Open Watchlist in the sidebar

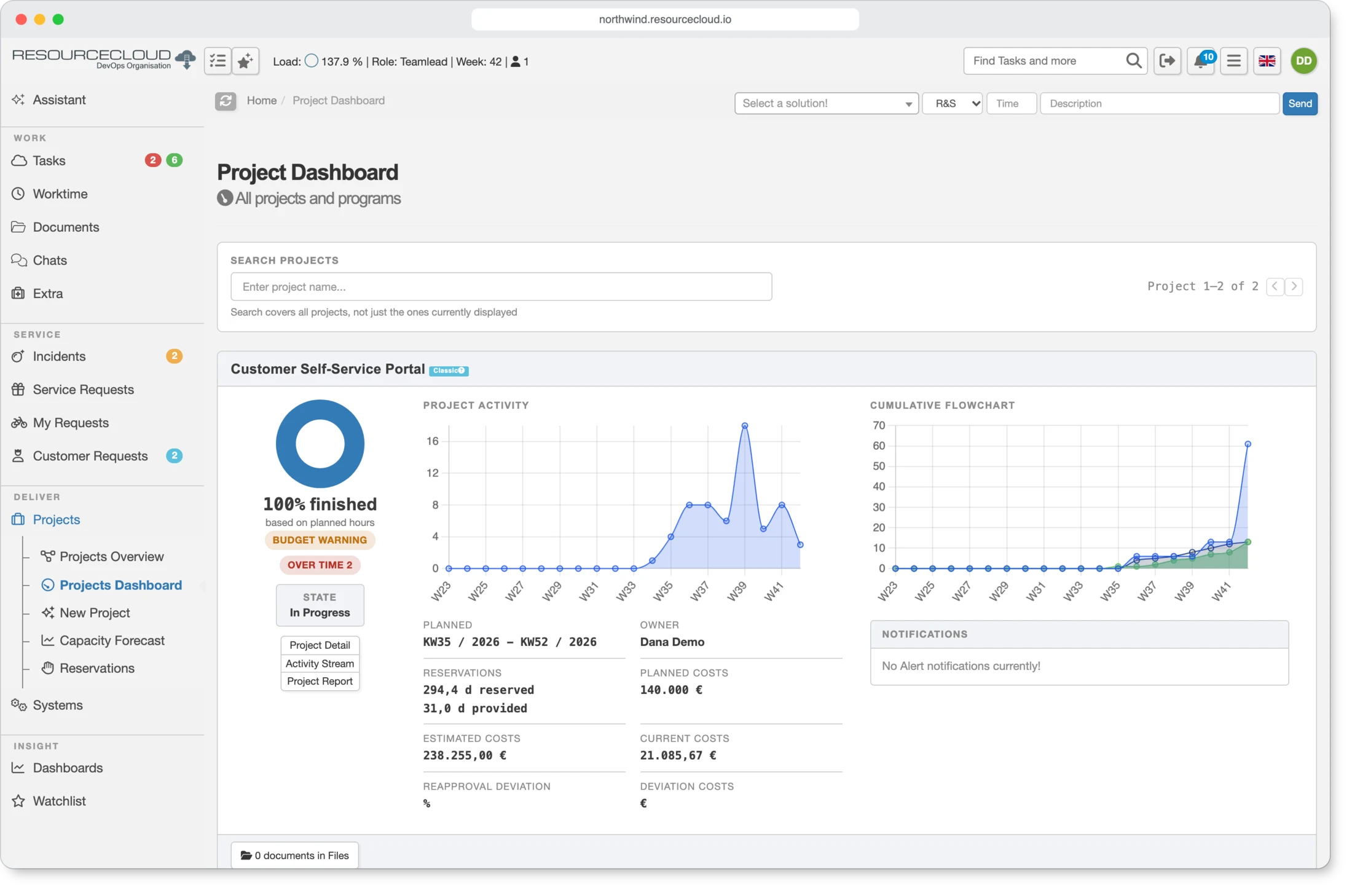[x=59, y=801]
